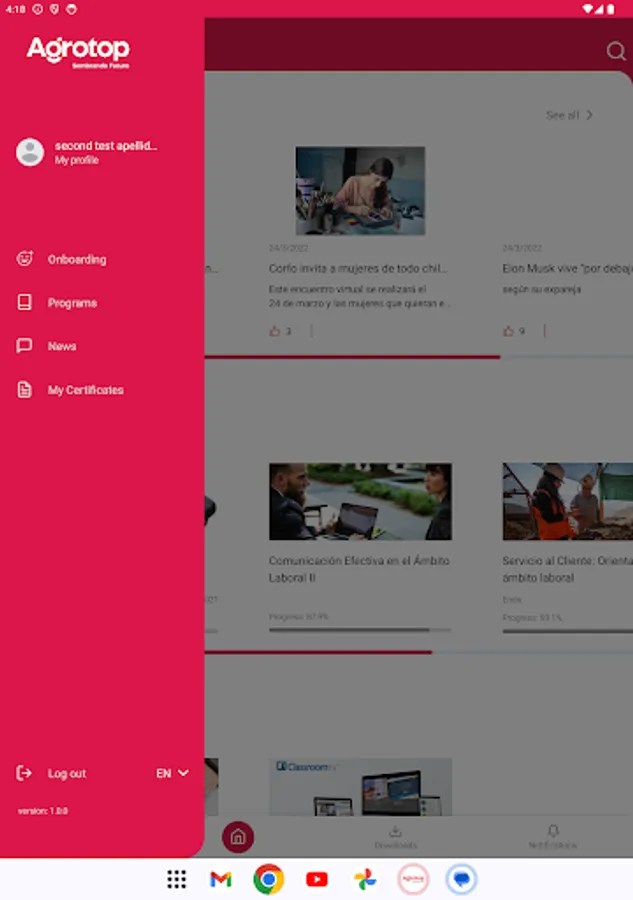Click the version: 1.0.0 text

(43, 811)
